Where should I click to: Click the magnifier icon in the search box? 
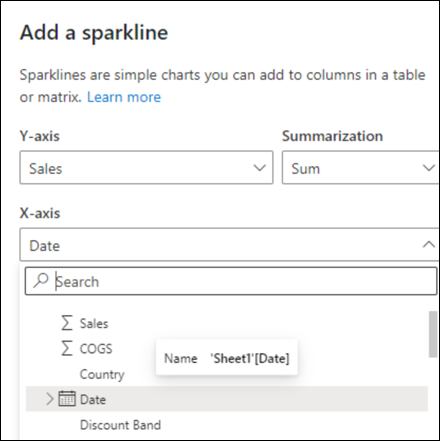(41, 280)
